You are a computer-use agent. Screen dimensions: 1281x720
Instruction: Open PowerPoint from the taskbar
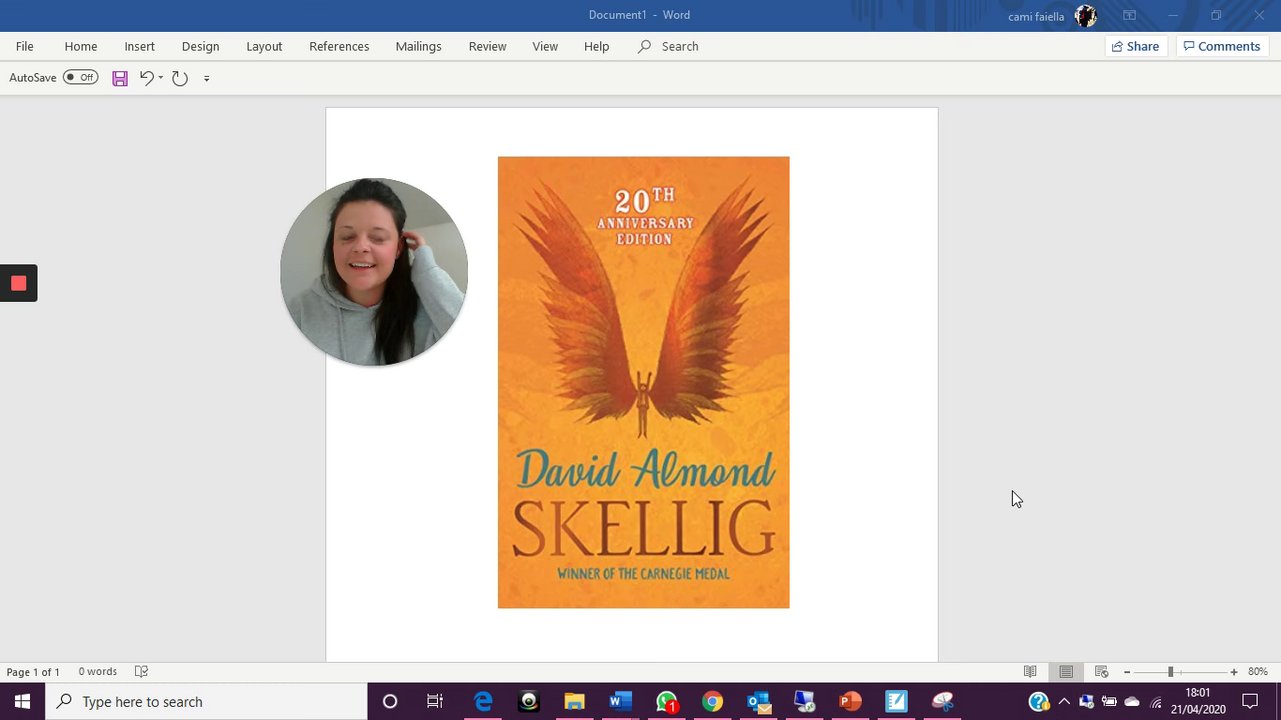point(850,702)
